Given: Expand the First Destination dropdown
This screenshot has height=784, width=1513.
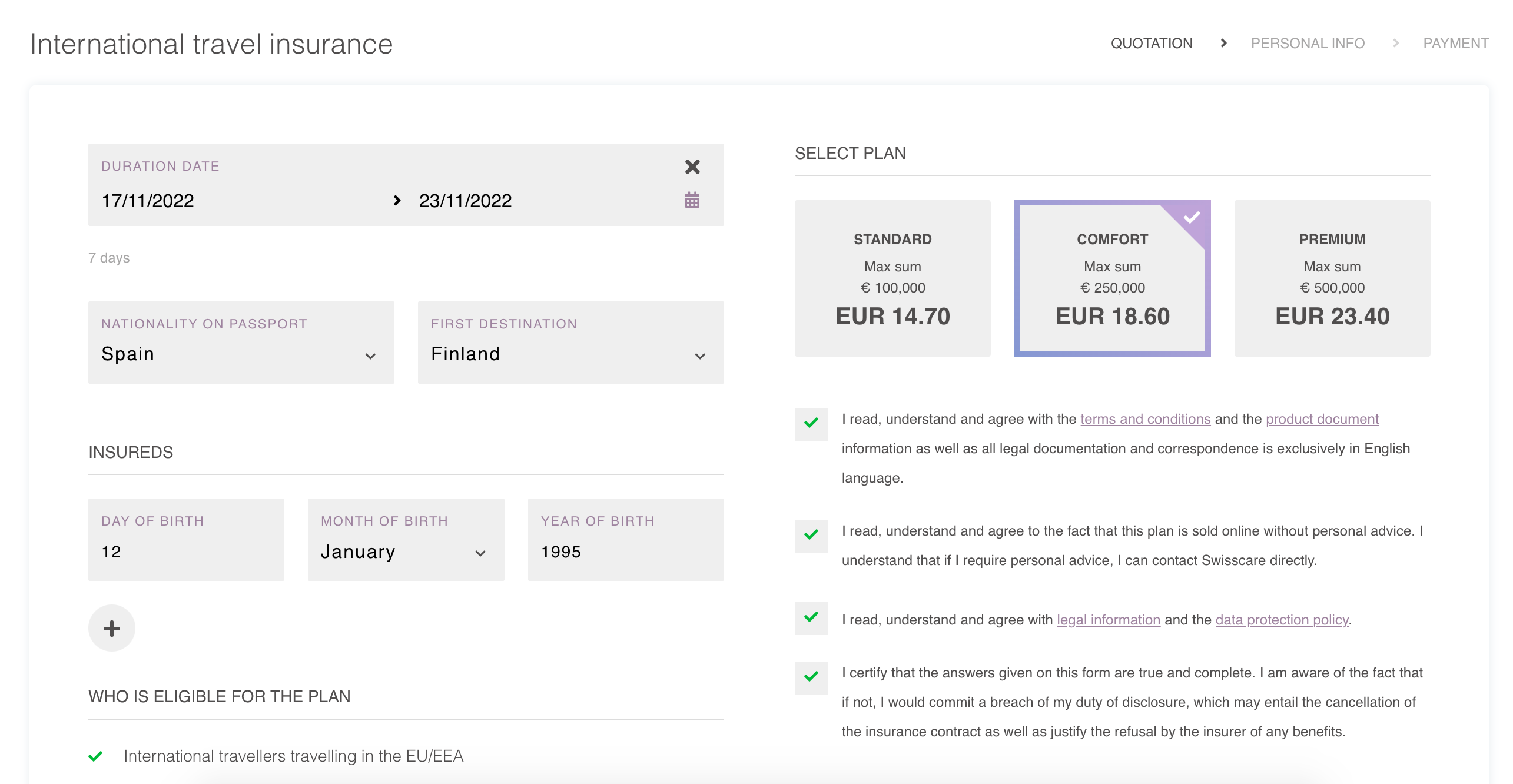Looking at the screenshot, I should (570, 354).
